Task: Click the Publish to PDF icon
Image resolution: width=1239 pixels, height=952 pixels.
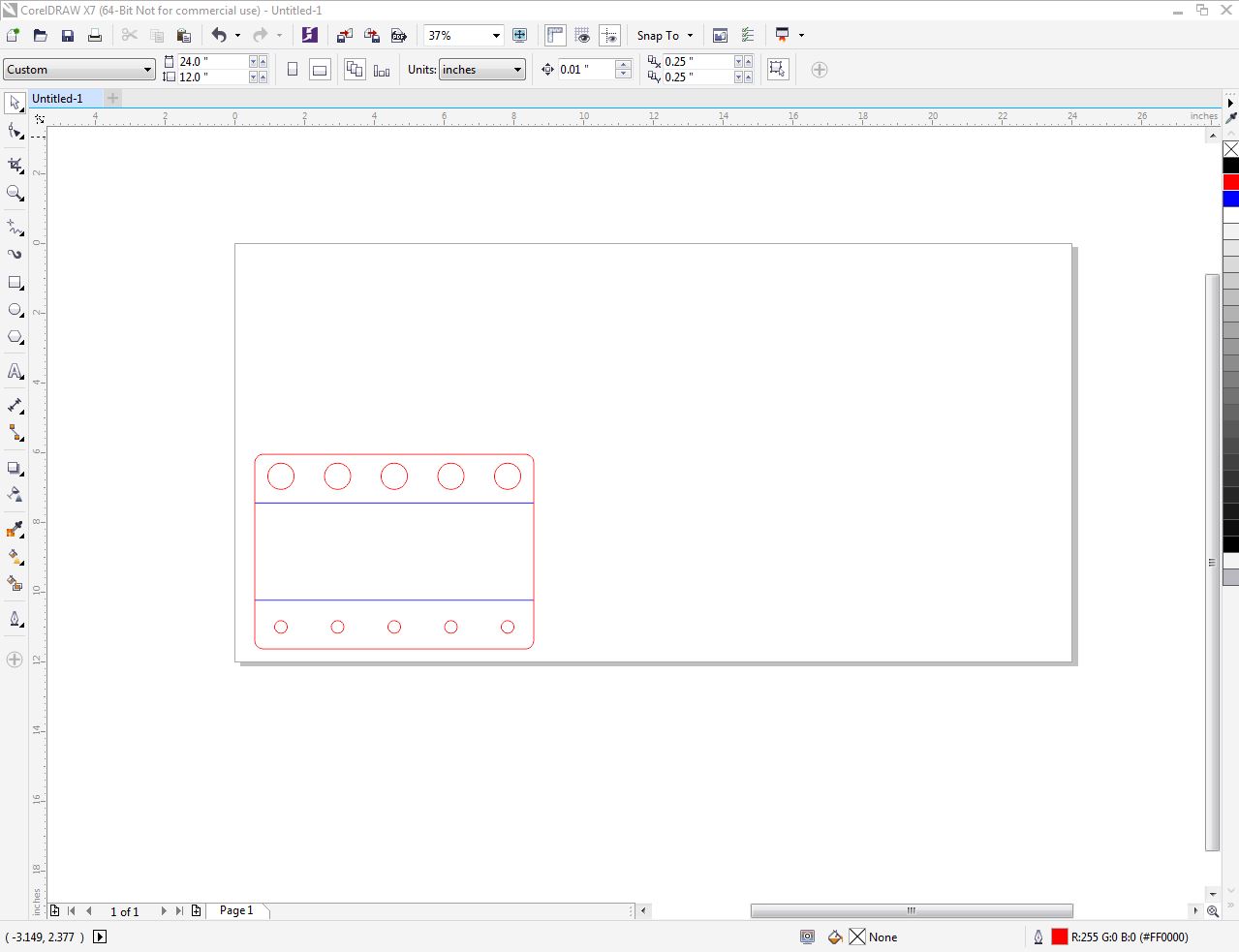Action: click(x=398, y=35)
